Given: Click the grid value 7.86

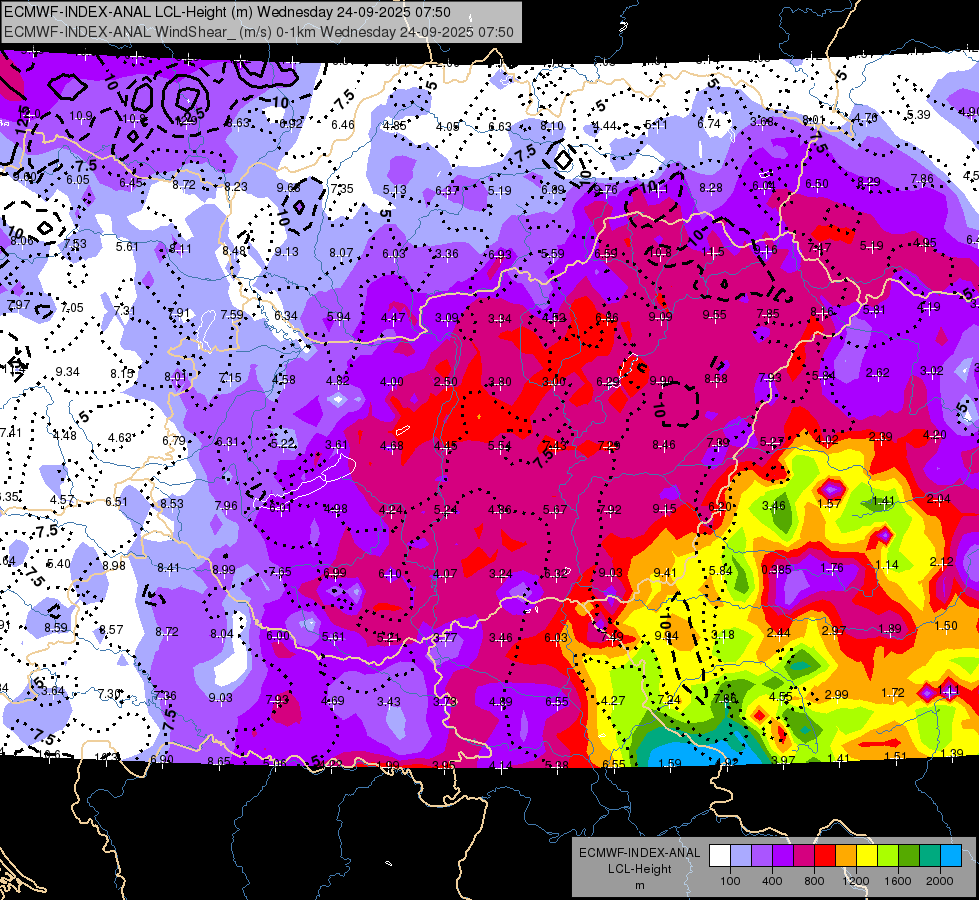Looking at the screenshot, I should (x=922, y=179).
